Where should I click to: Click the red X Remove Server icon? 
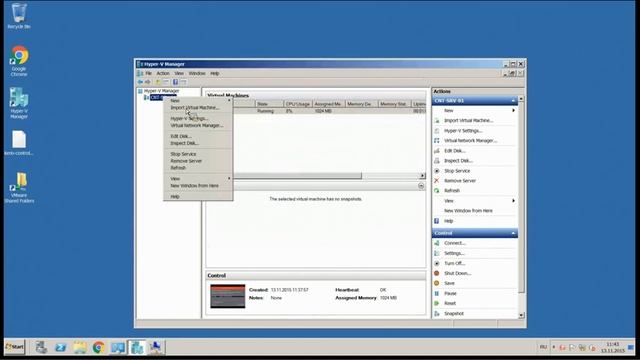pyautogui.click(x=437, y=181)
